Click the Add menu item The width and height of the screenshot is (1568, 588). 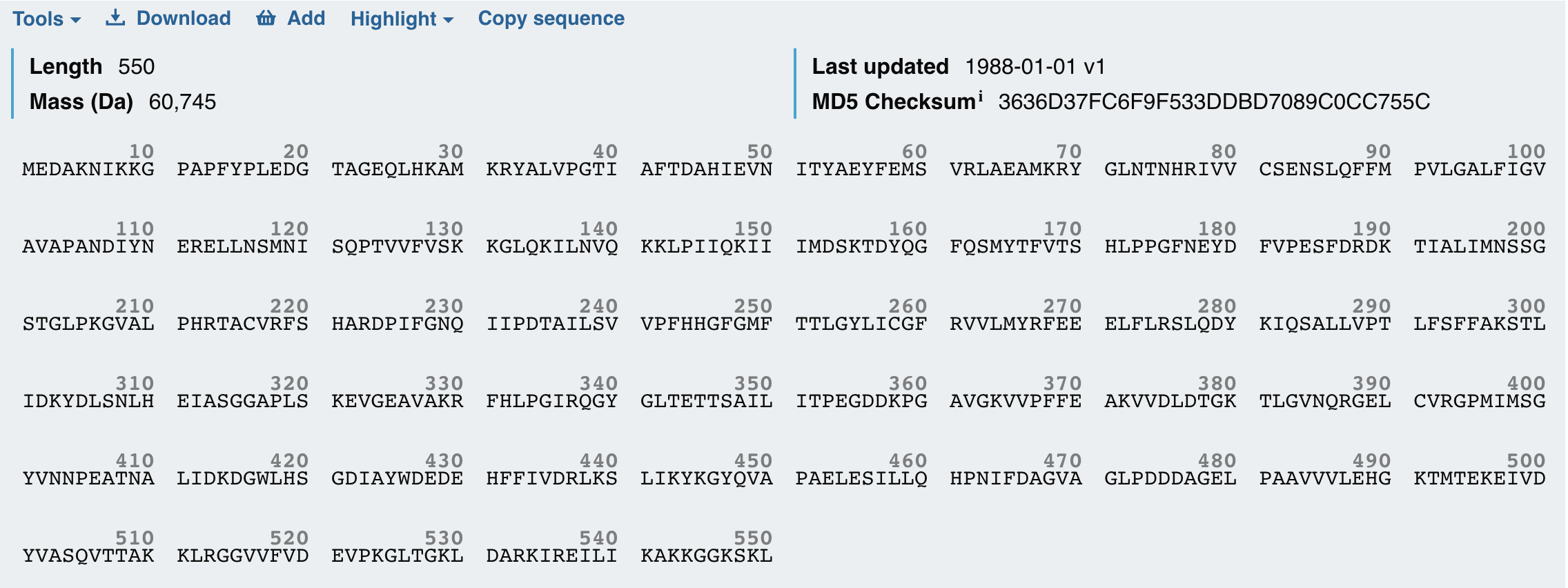(x=304, y=19)
